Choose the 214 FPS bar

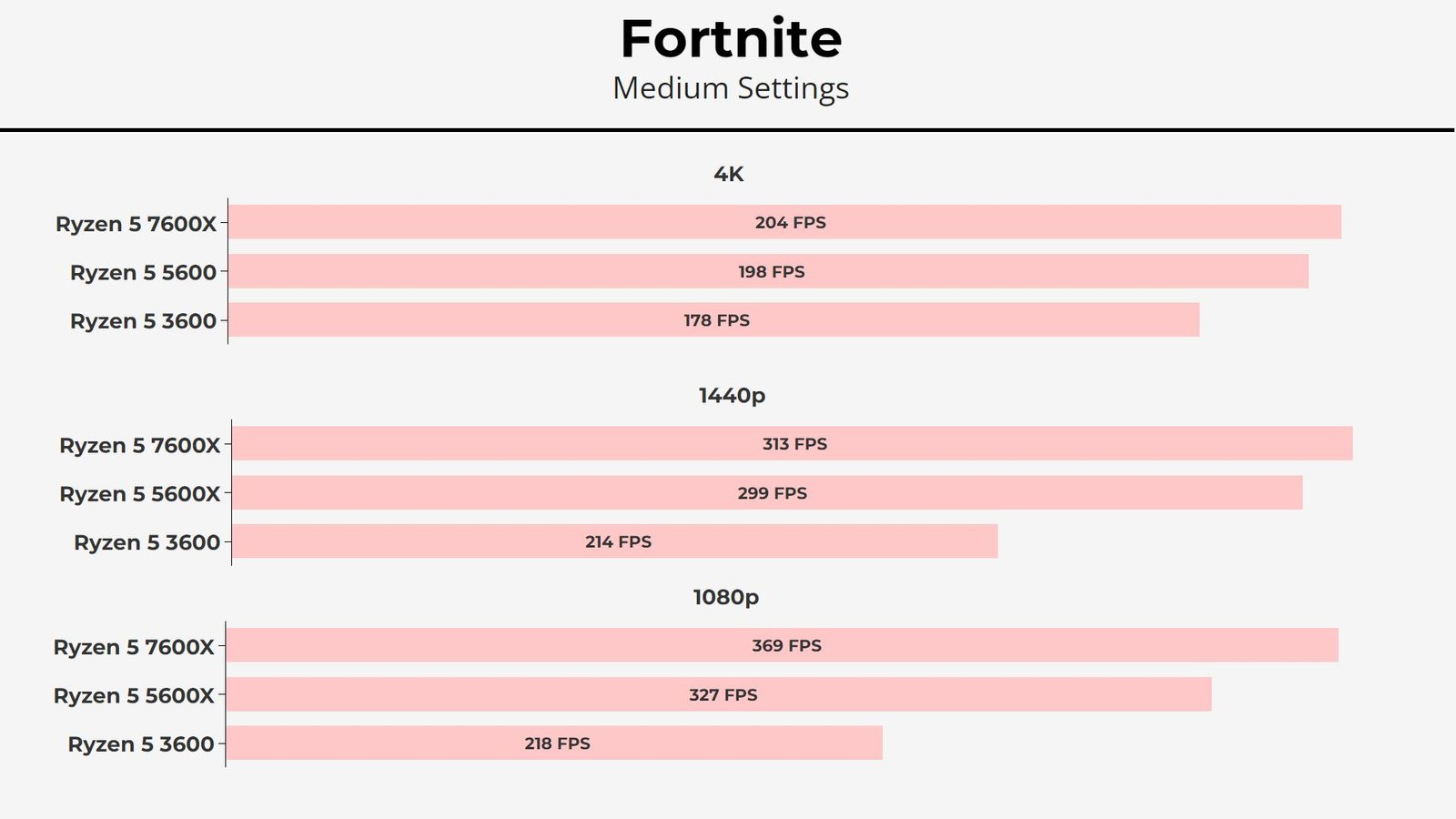tap(615, 541)
